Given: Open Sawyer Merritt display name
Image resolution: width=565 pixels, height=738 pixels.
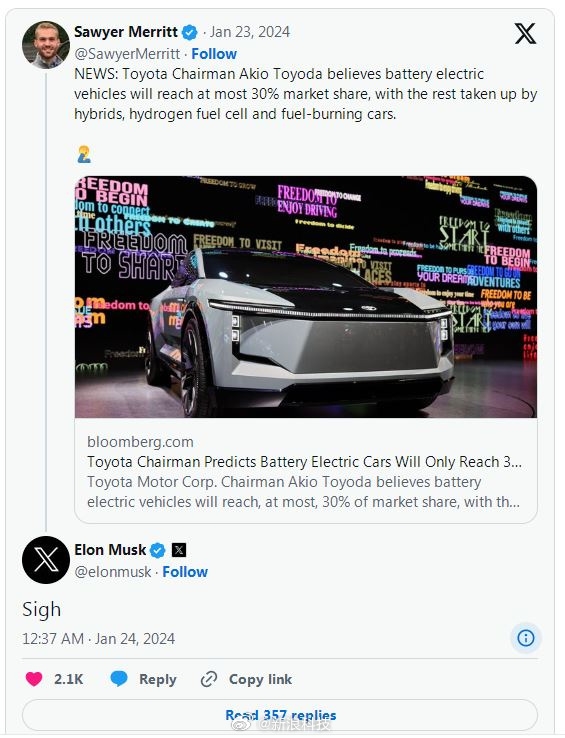Looking at the screenshot, I should 126,32.
